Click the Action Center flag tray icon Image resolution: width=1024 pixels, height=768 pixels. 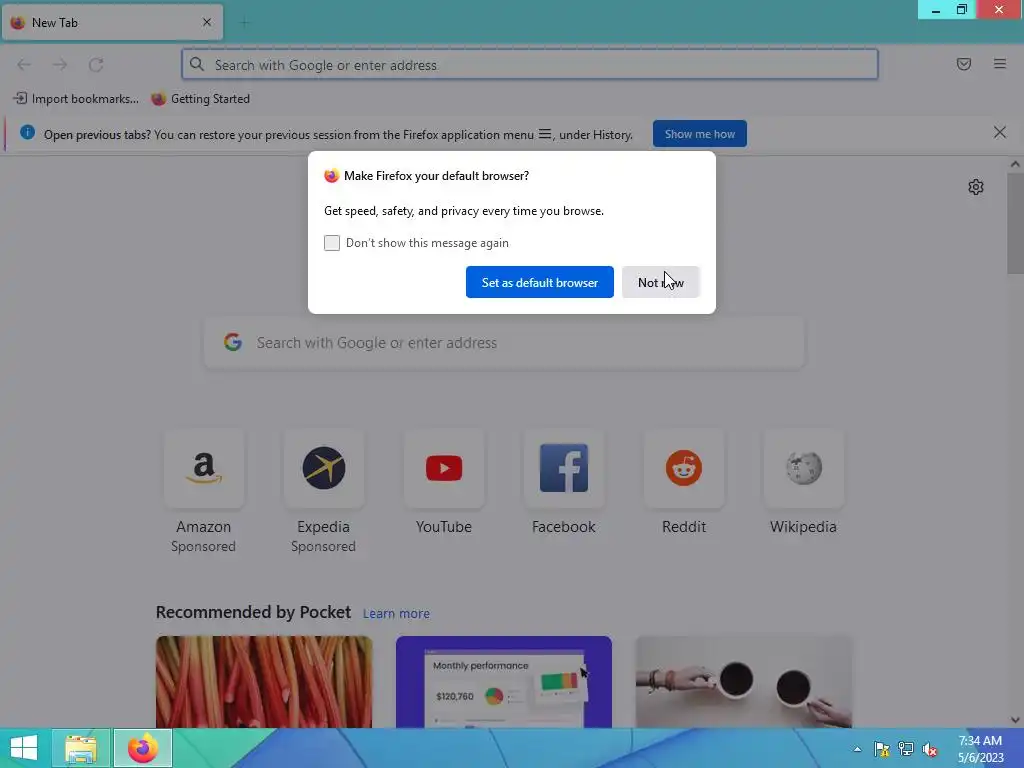pos(882,749)
